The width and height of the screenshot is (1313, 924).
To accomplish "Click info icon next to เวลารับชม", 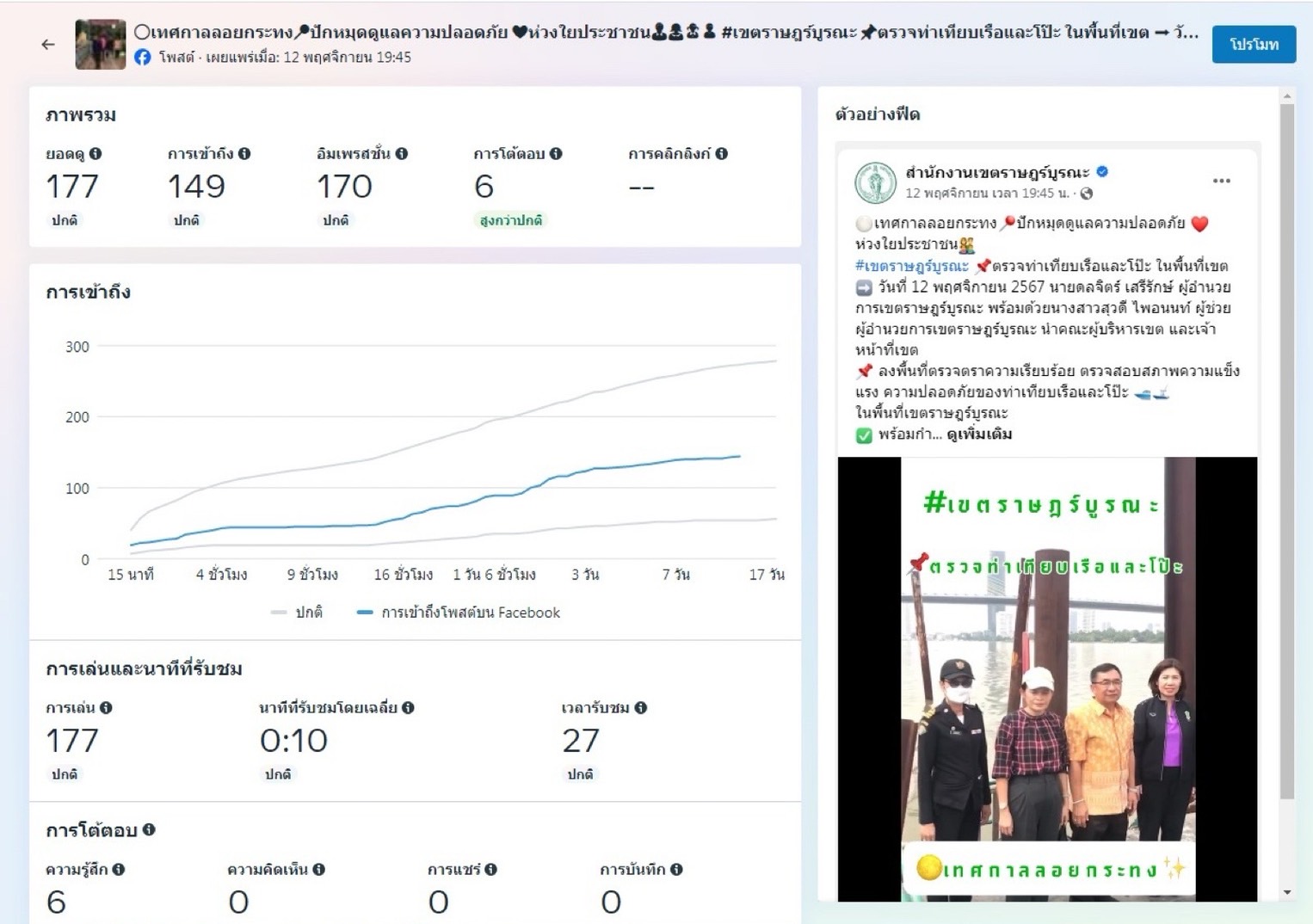I will (x=641, y=708).
